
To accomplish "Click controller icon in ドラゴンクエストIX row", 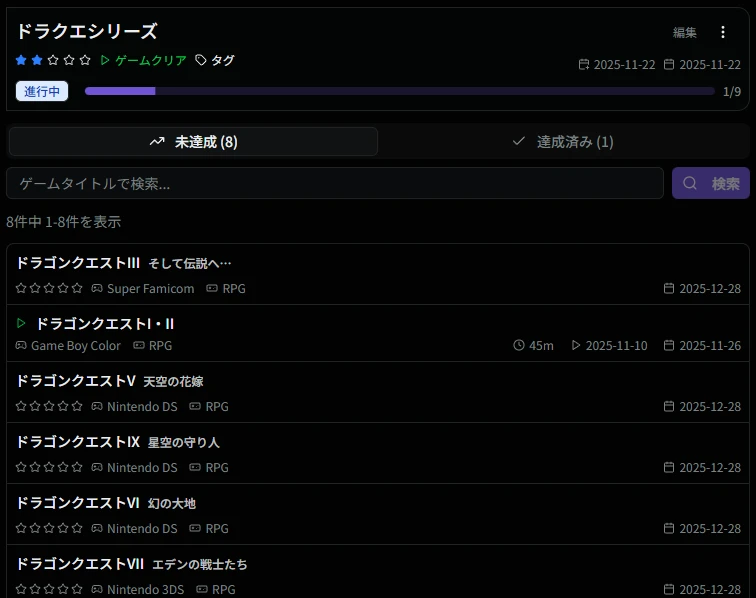I will pos(97,467).
